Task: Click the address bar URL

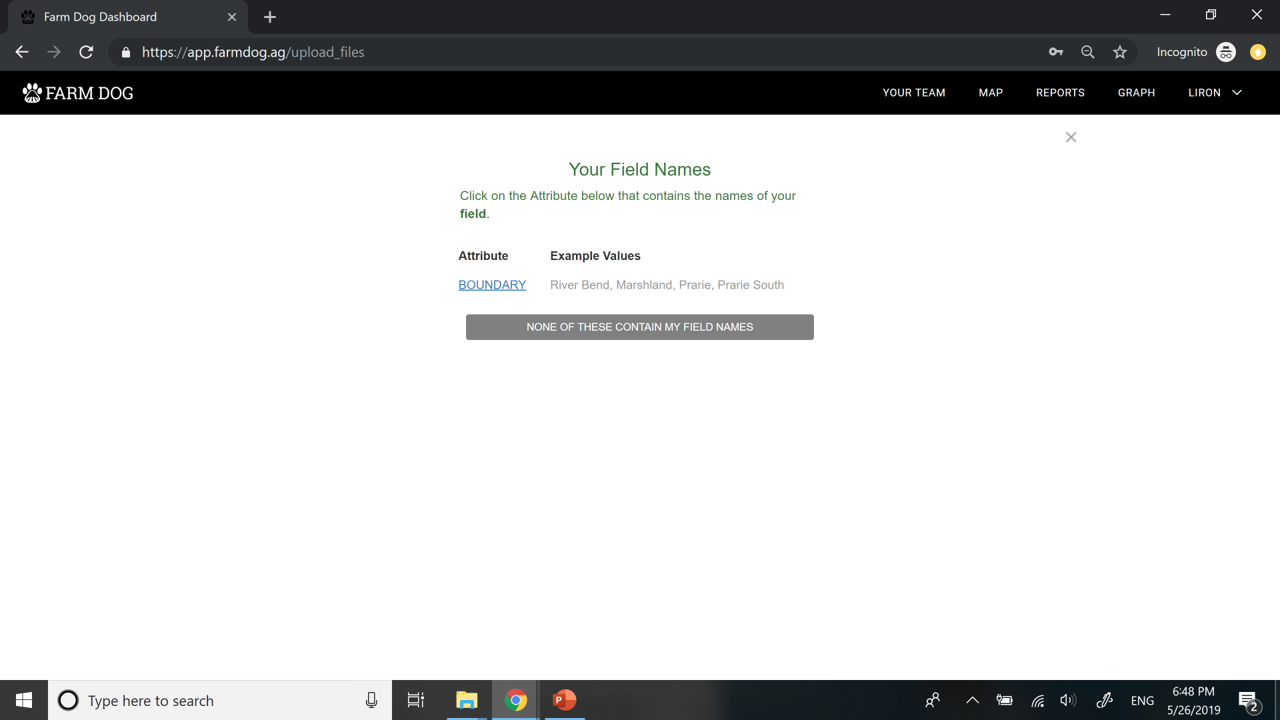Action: [253, 52]
